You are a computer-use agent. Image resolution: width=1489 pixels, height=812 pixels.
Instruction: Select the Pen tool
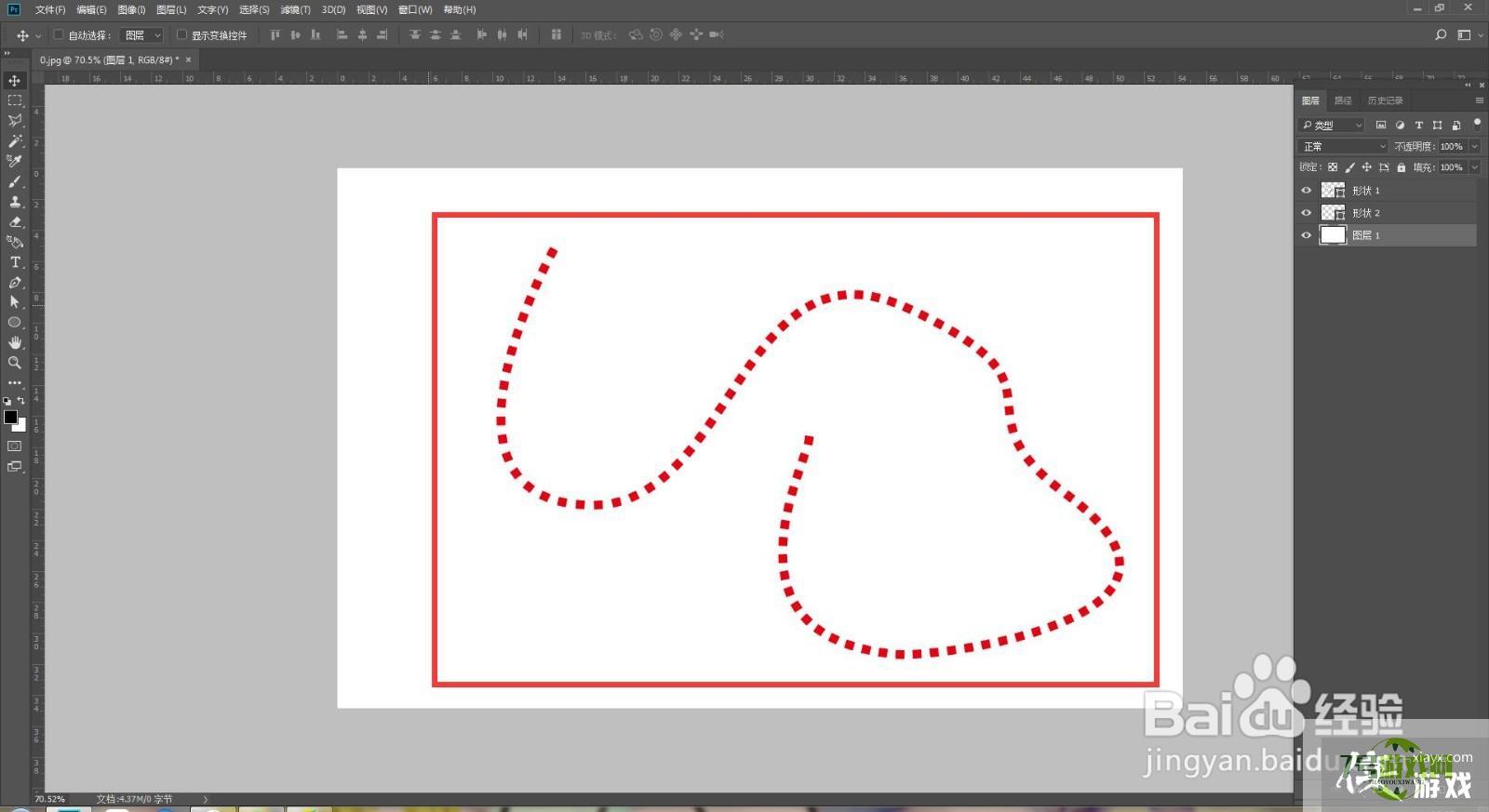click(x=15, y=282)
